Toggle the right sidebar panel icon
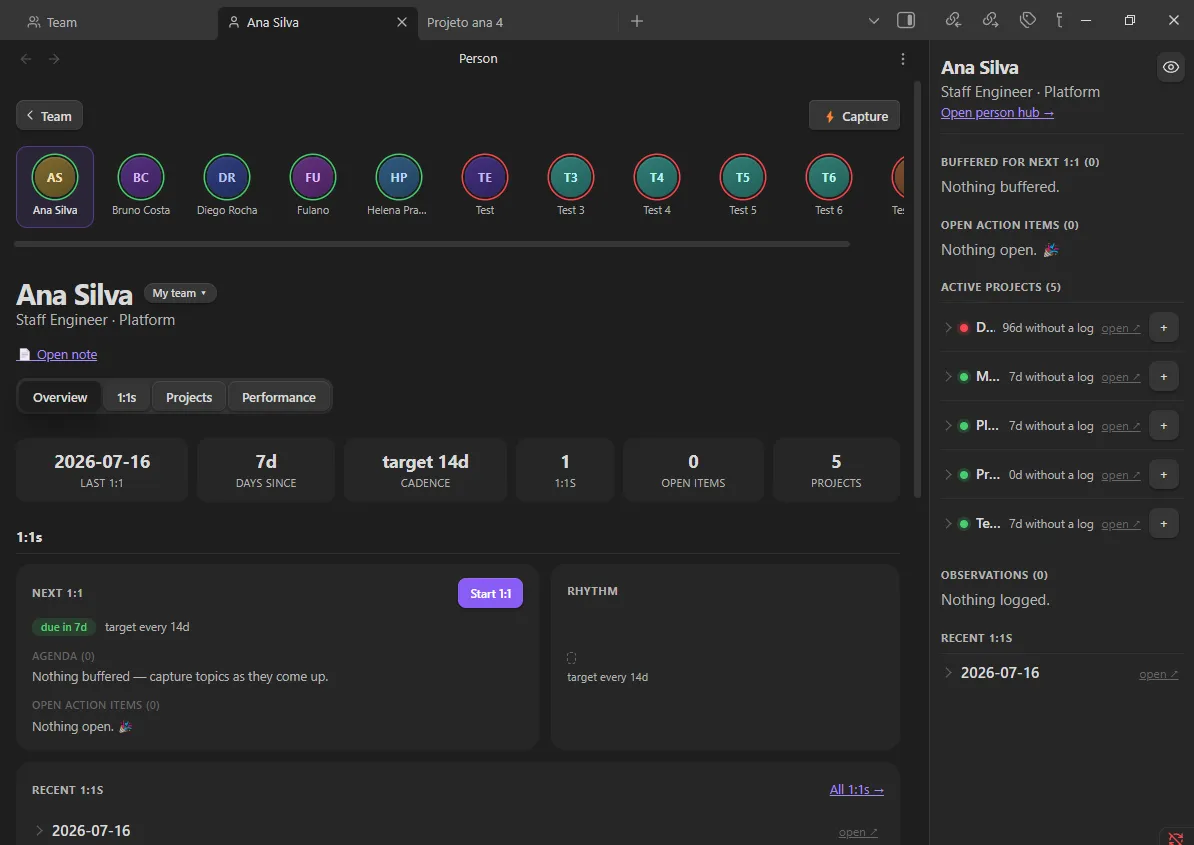 [x=905, y=21]
